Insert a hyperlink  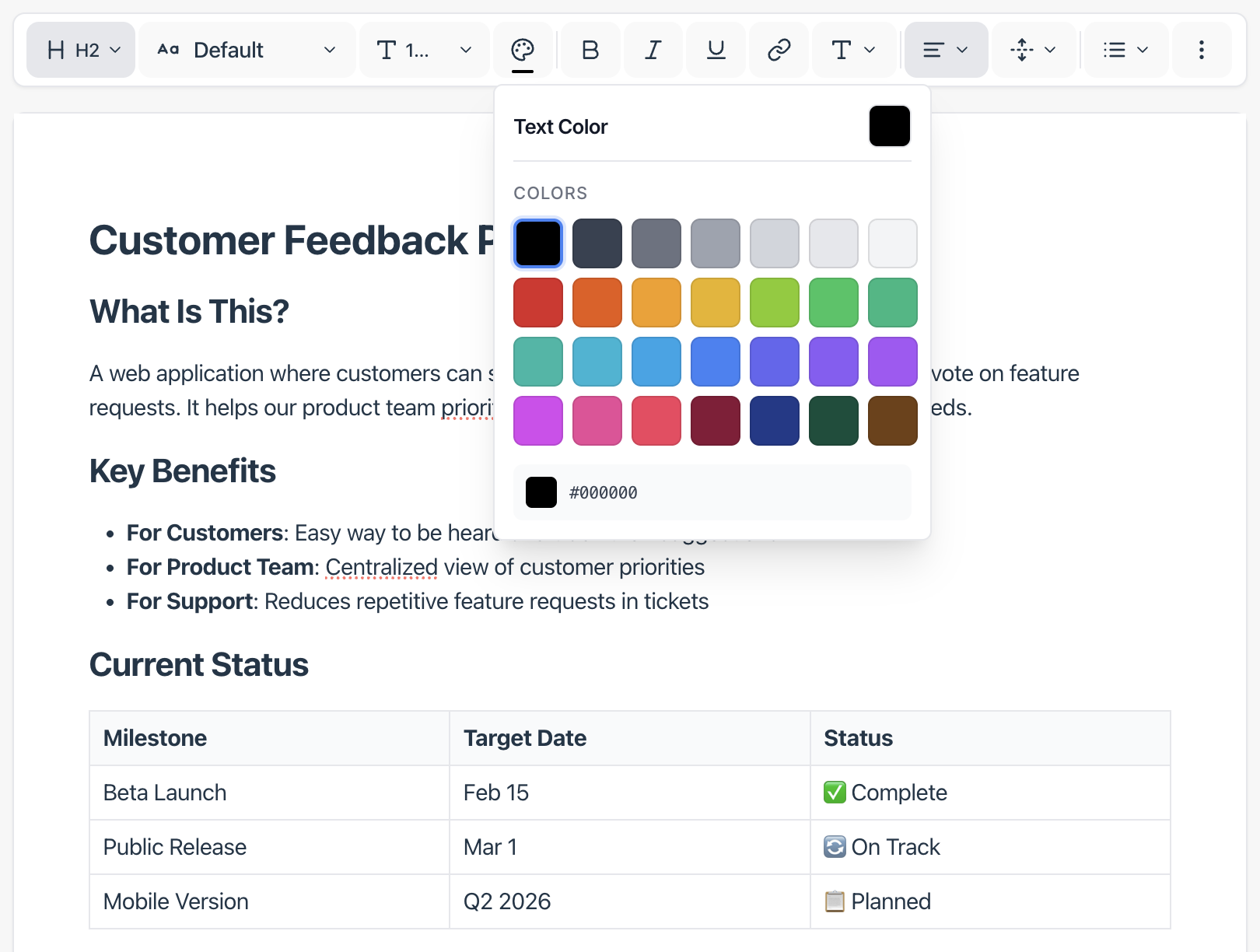pyautogui.click(x=779, y=49)
